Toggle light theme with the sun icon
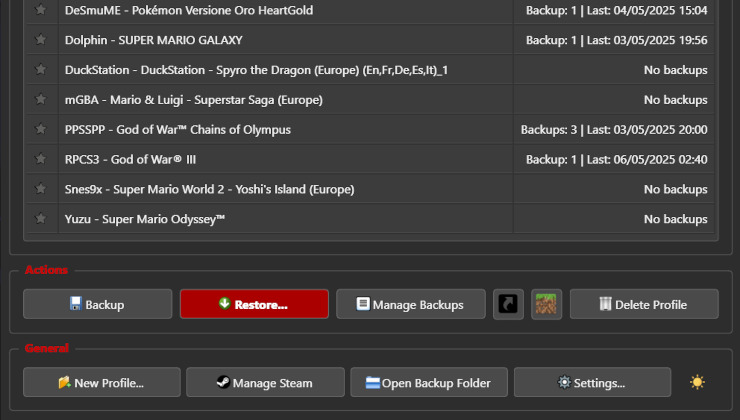Screen dimensions: 740x420 pyautogui.click(x=697, y=382)
